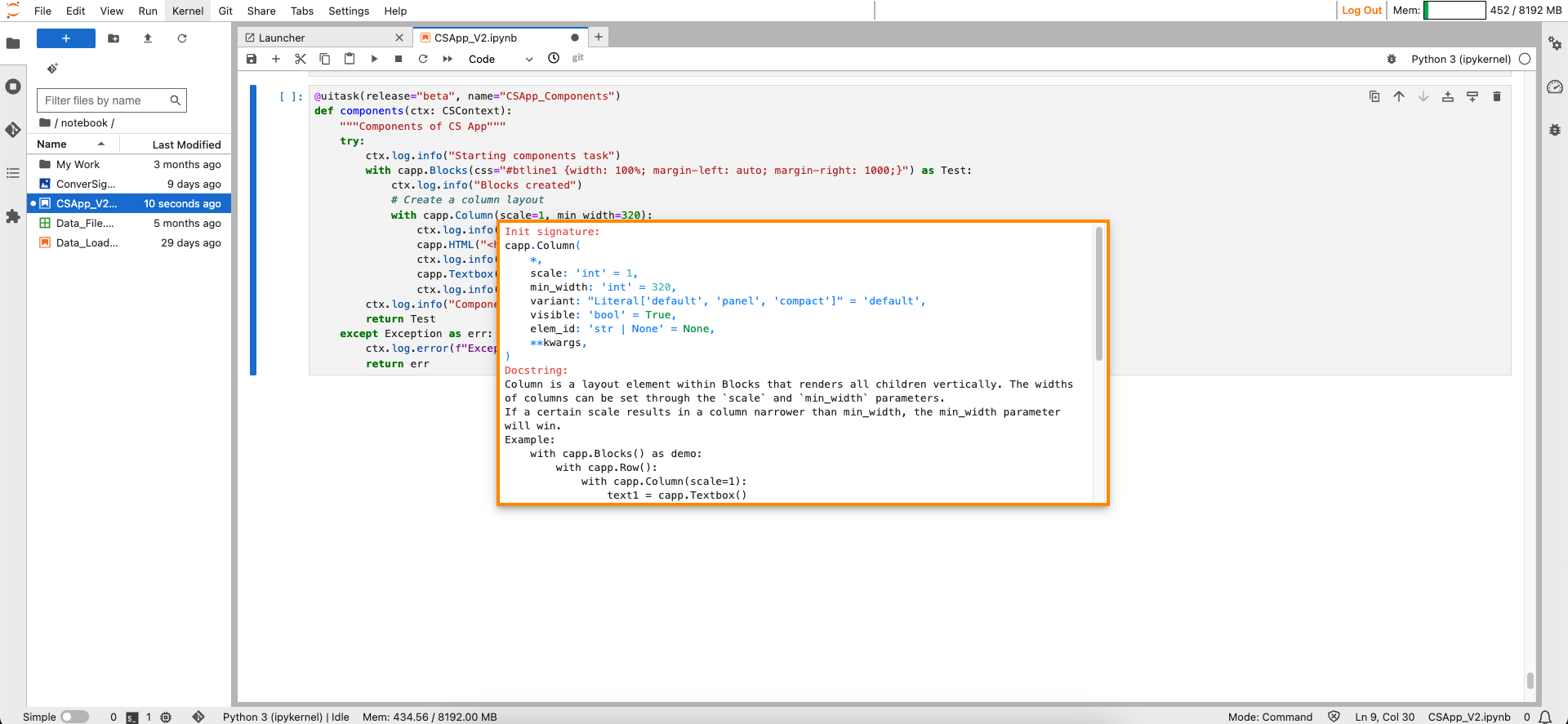The width and height of the screenshot is (1568, 724).
Task: Open the Edit menu
Action: 76,11
